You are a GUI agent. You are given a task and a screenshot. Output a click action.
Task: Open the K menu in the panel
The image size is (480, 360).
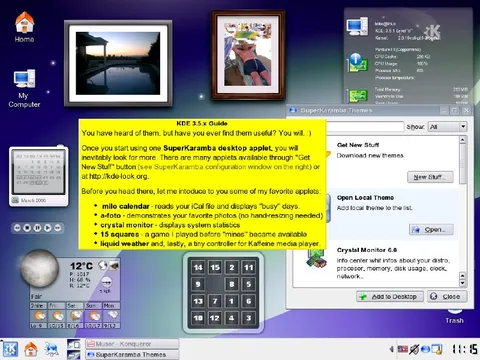tap(10, 349)
